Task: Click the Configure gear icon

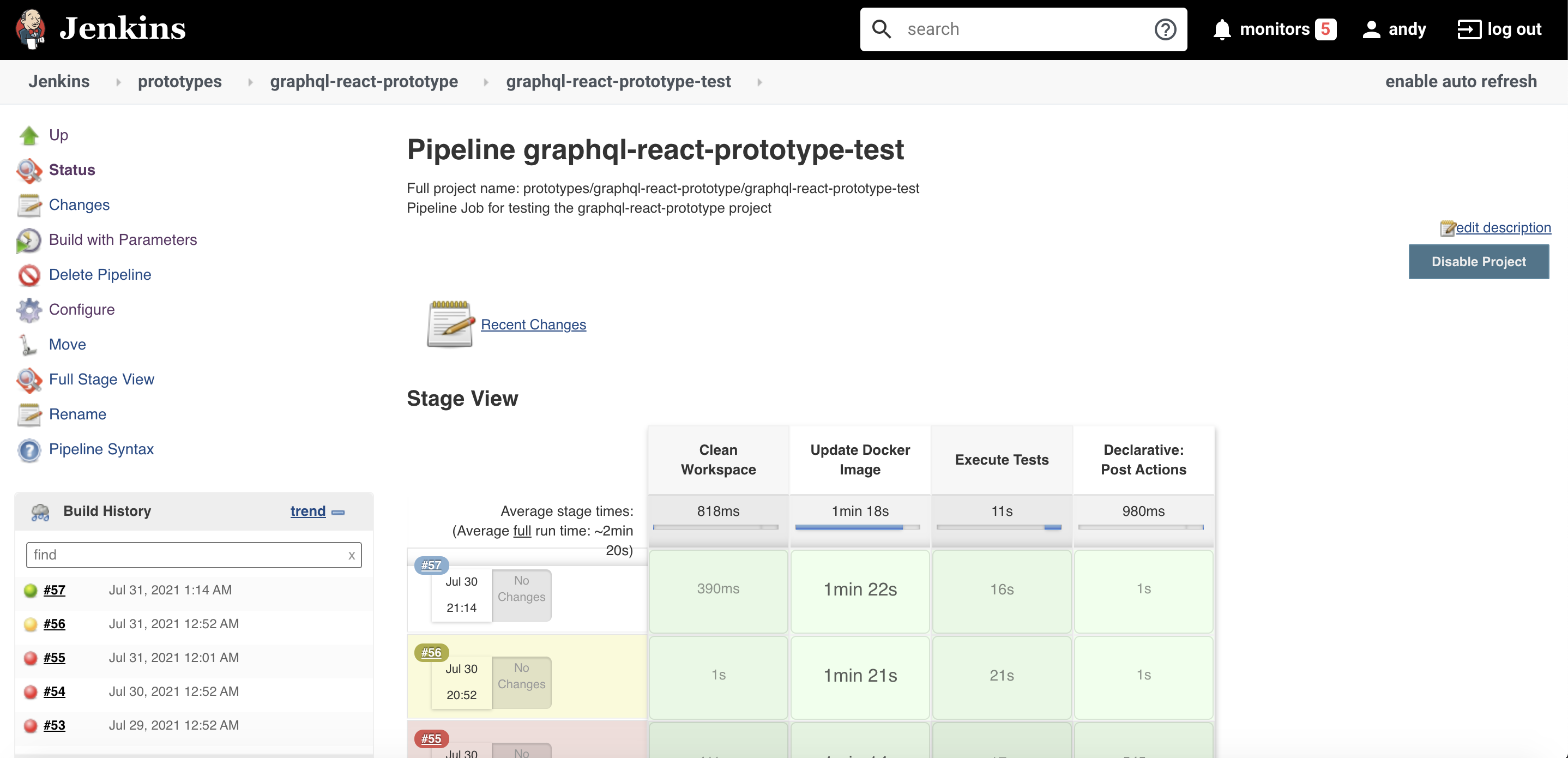Action: click(28, 310)
